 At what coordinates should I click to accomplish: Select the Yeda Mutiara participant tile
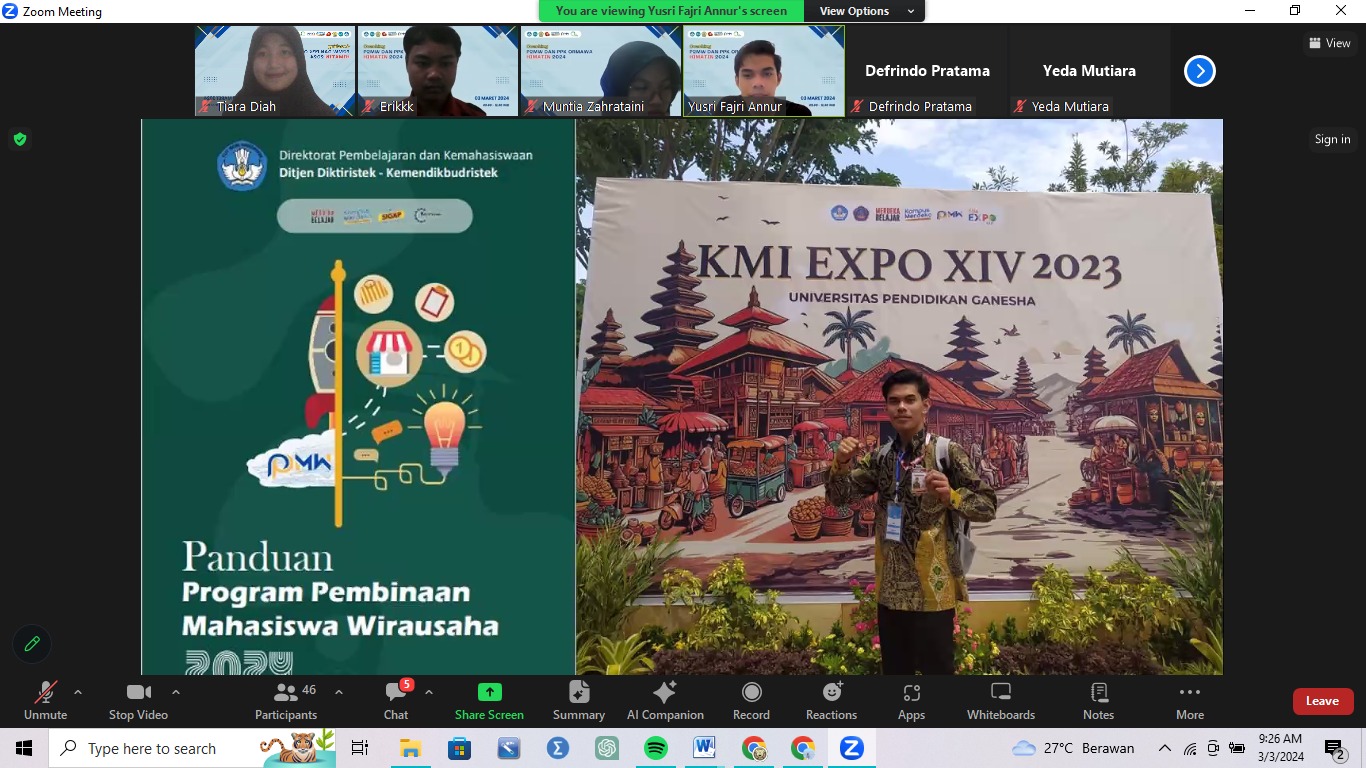coord(1089,71)
